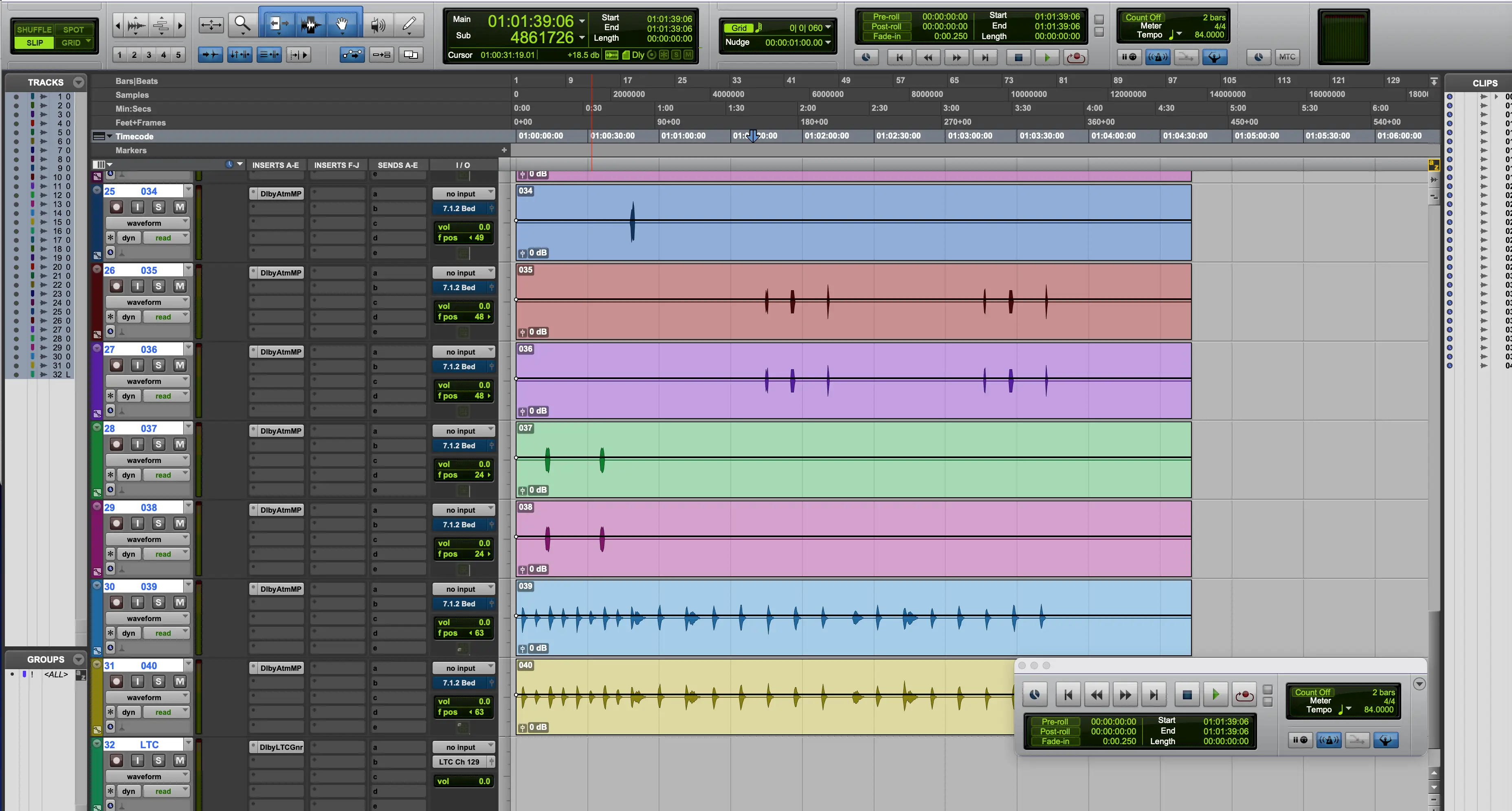Viewport: 1512px width, 811px height.
Task: Switch to SPOT edit mode
Action: (x=73, y=29)
